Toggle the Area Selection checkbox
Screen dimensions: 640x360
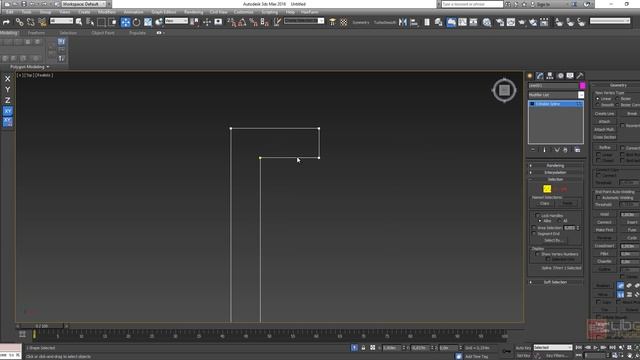534,228
